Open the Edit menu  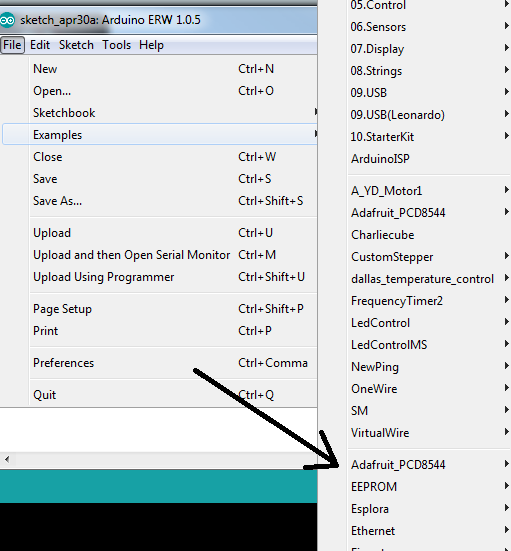40,45
